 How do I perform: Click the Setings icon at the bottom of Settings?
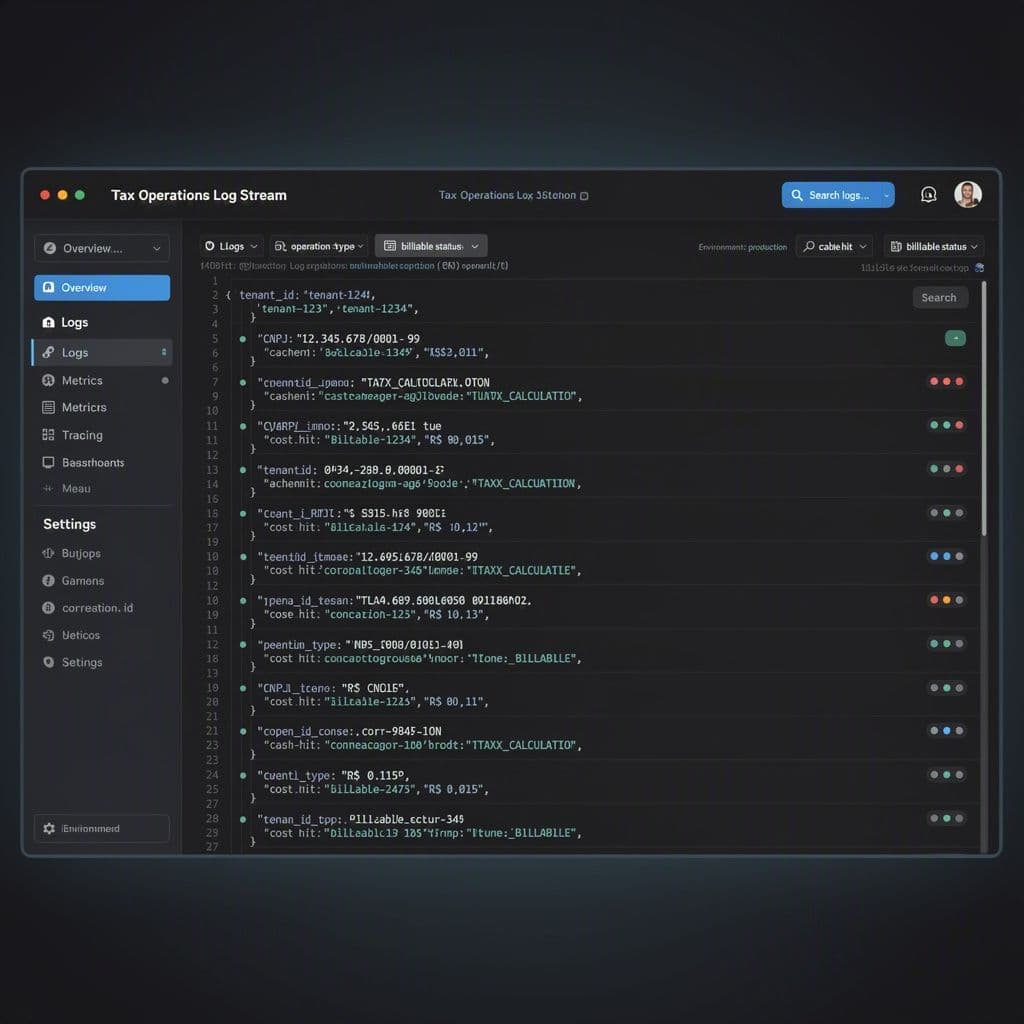tap(48, 662)
